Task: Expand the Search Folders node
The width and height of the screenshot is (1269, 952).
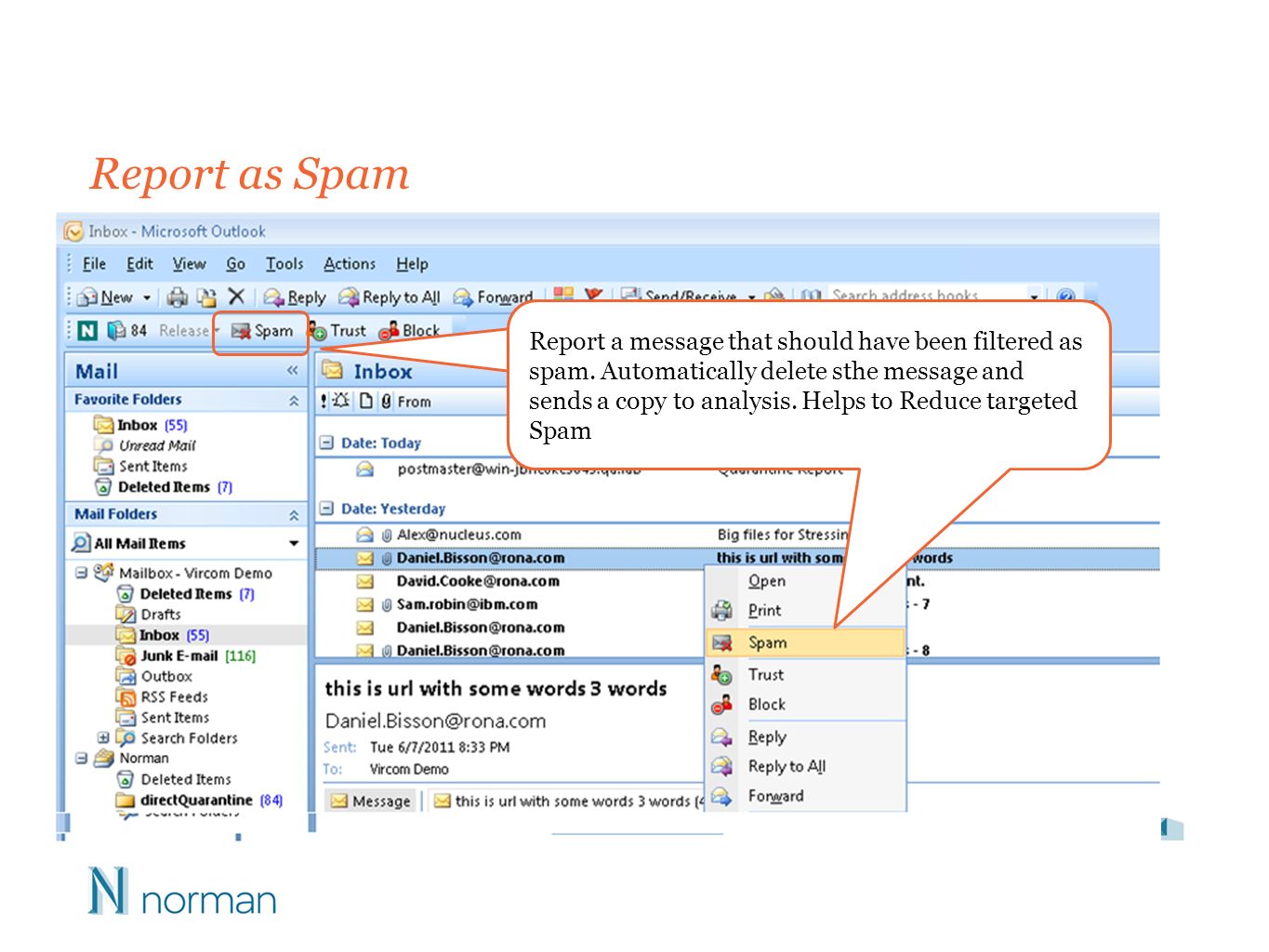Action: click(x=103, y=737)
